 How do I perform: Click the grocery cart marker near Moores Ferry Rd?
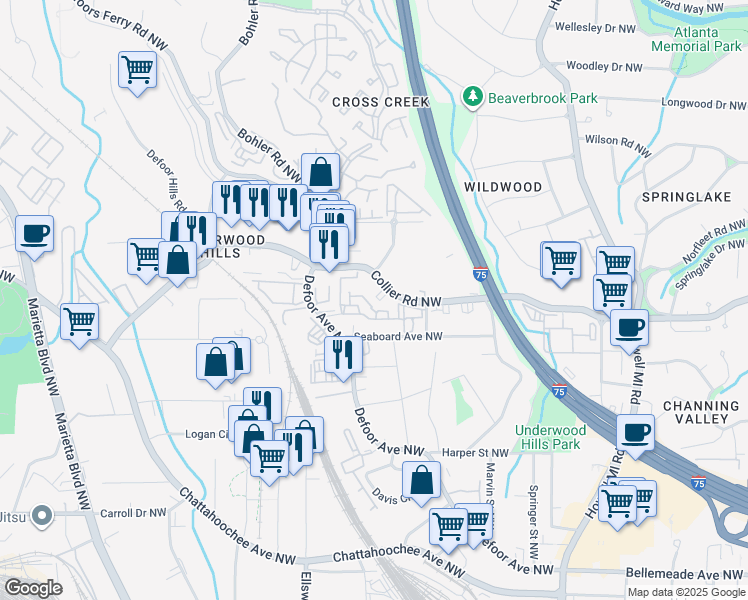138,70
